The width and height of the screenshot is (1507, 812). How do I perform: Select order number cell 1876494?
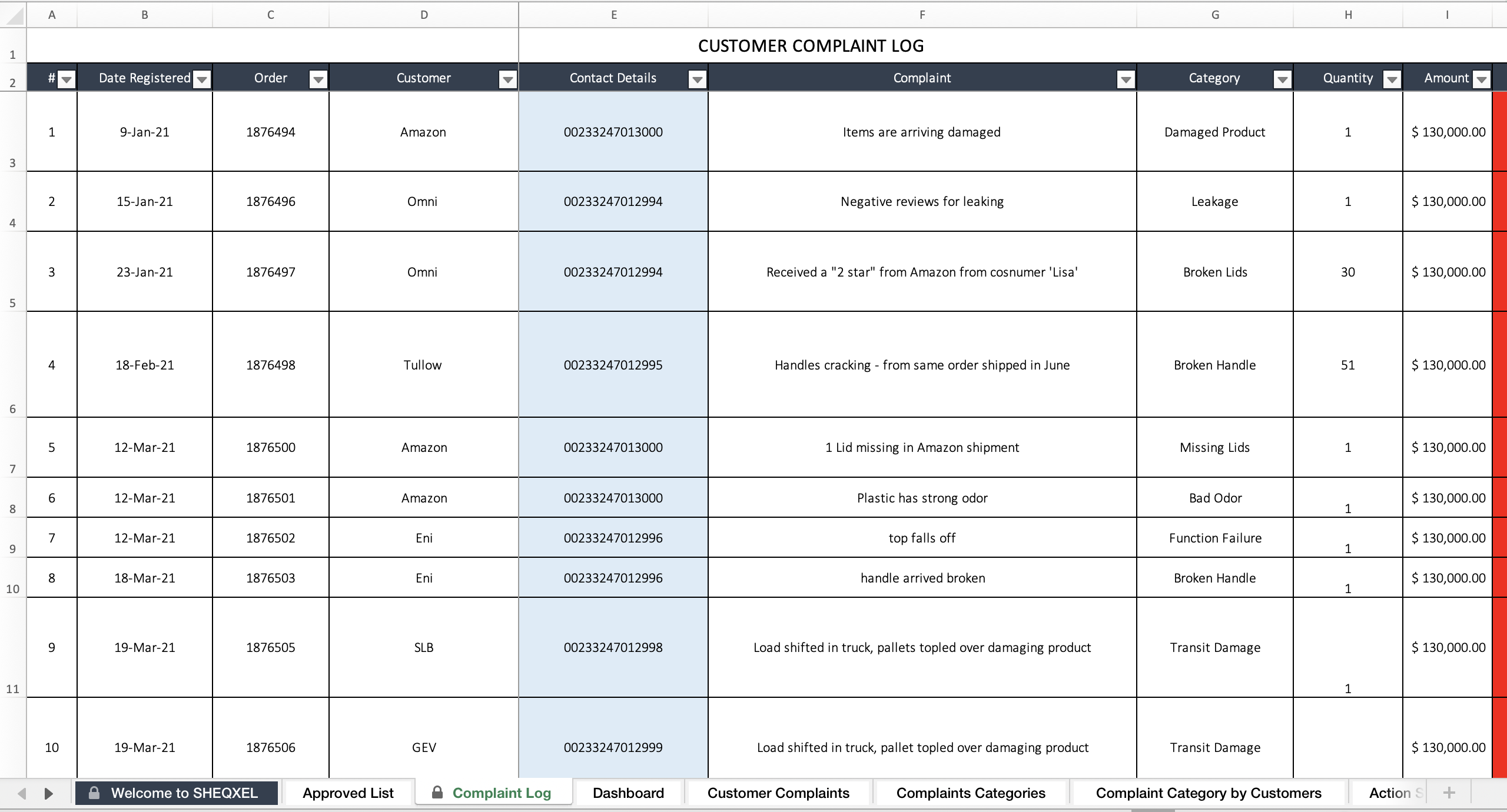(270, 132)
